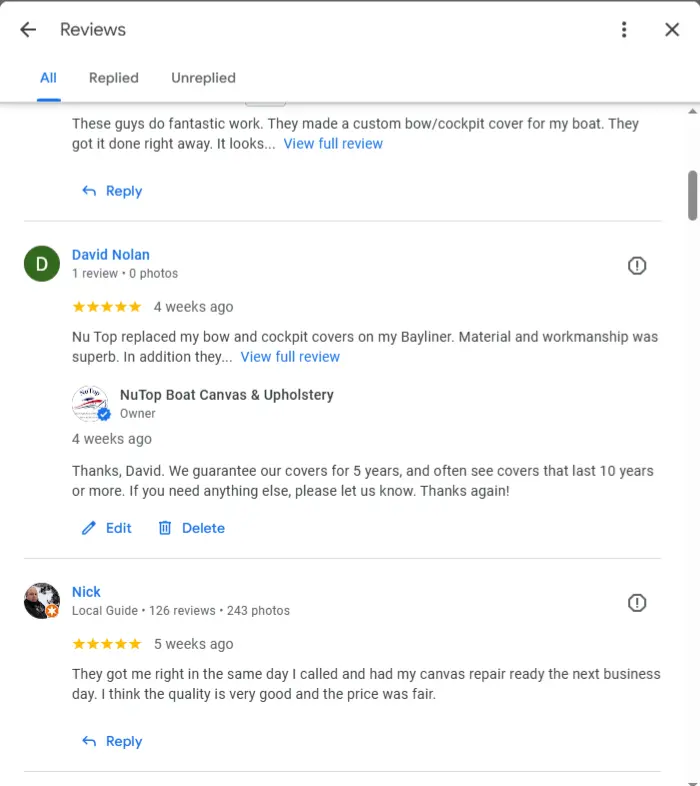
Task: Open David Nolan's reviewer name link
Action: pyautogui.click(x=111, y=255)
